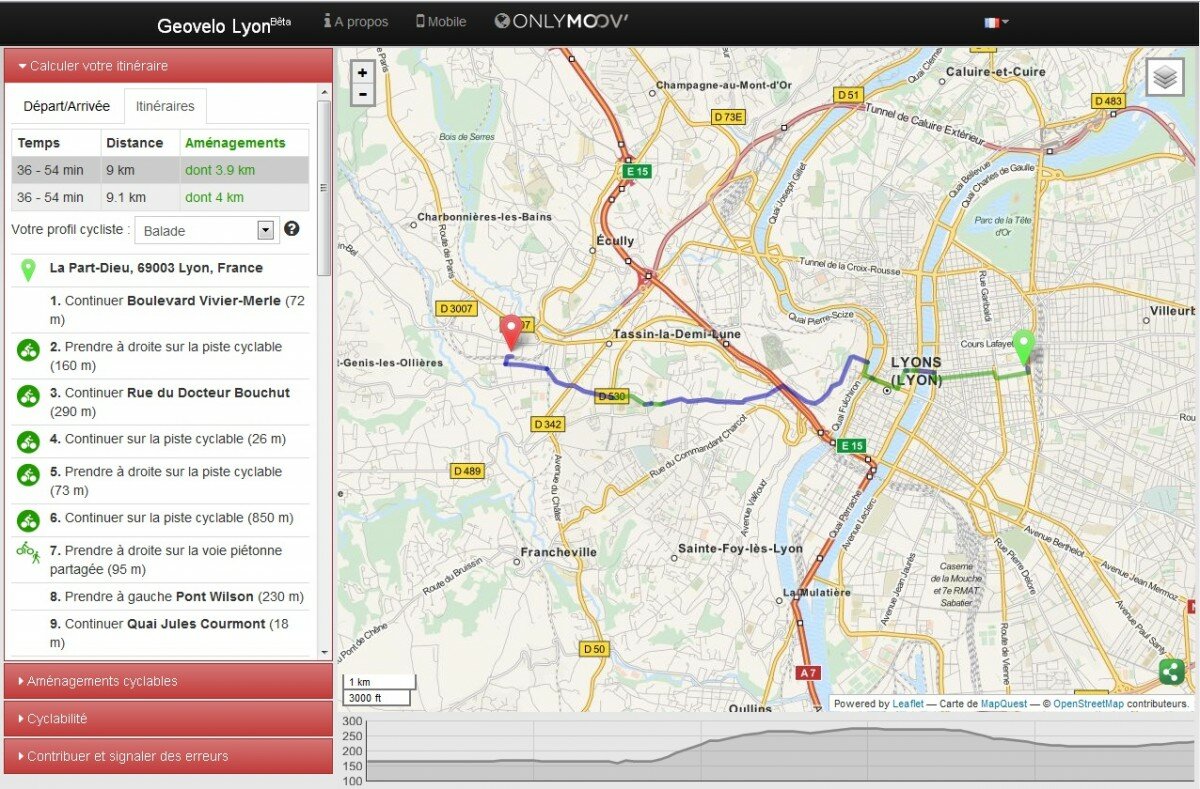Zoom out the map with minus button

click(x=362, y=95)
